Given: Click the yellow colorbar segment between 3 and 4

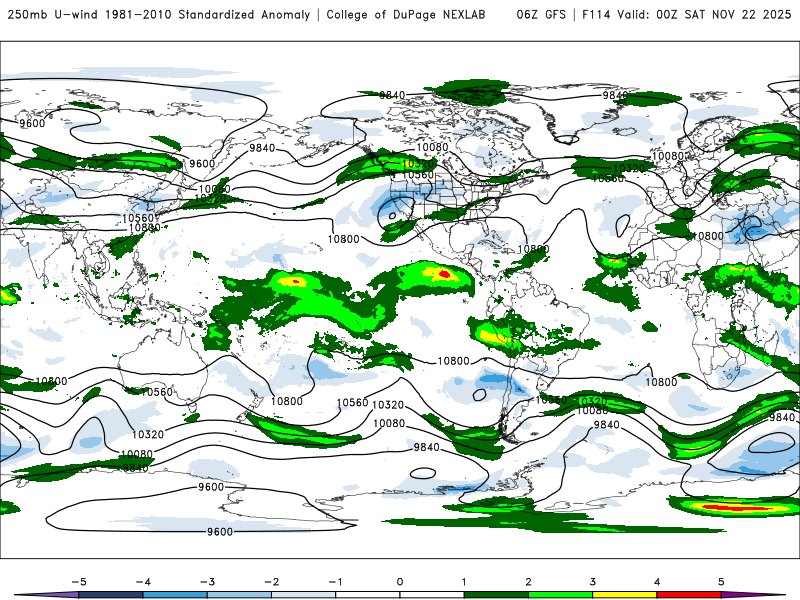Looking at the screenshot, I should [624, 595].
